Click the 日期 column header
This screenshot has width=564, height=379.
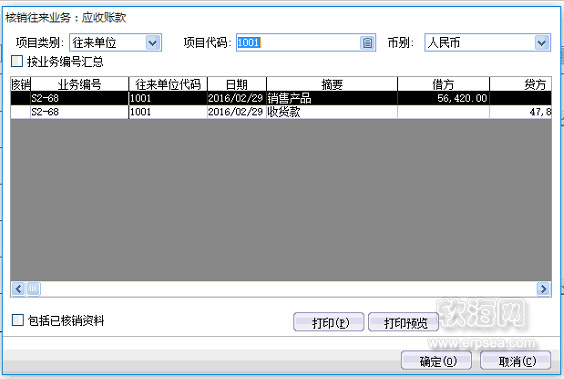[237, 85]
